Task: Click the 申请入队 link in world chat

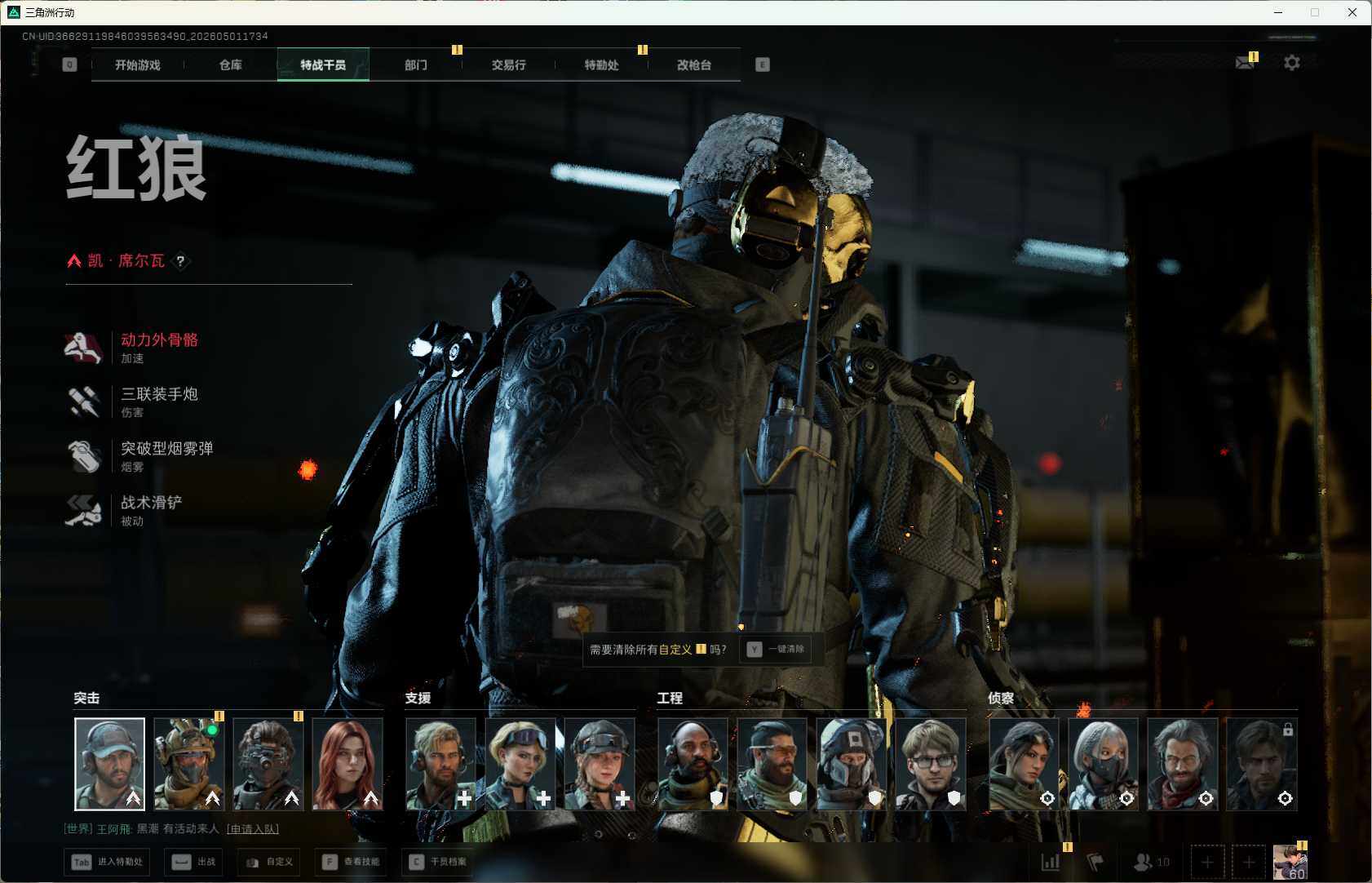Action: (252, 829)
